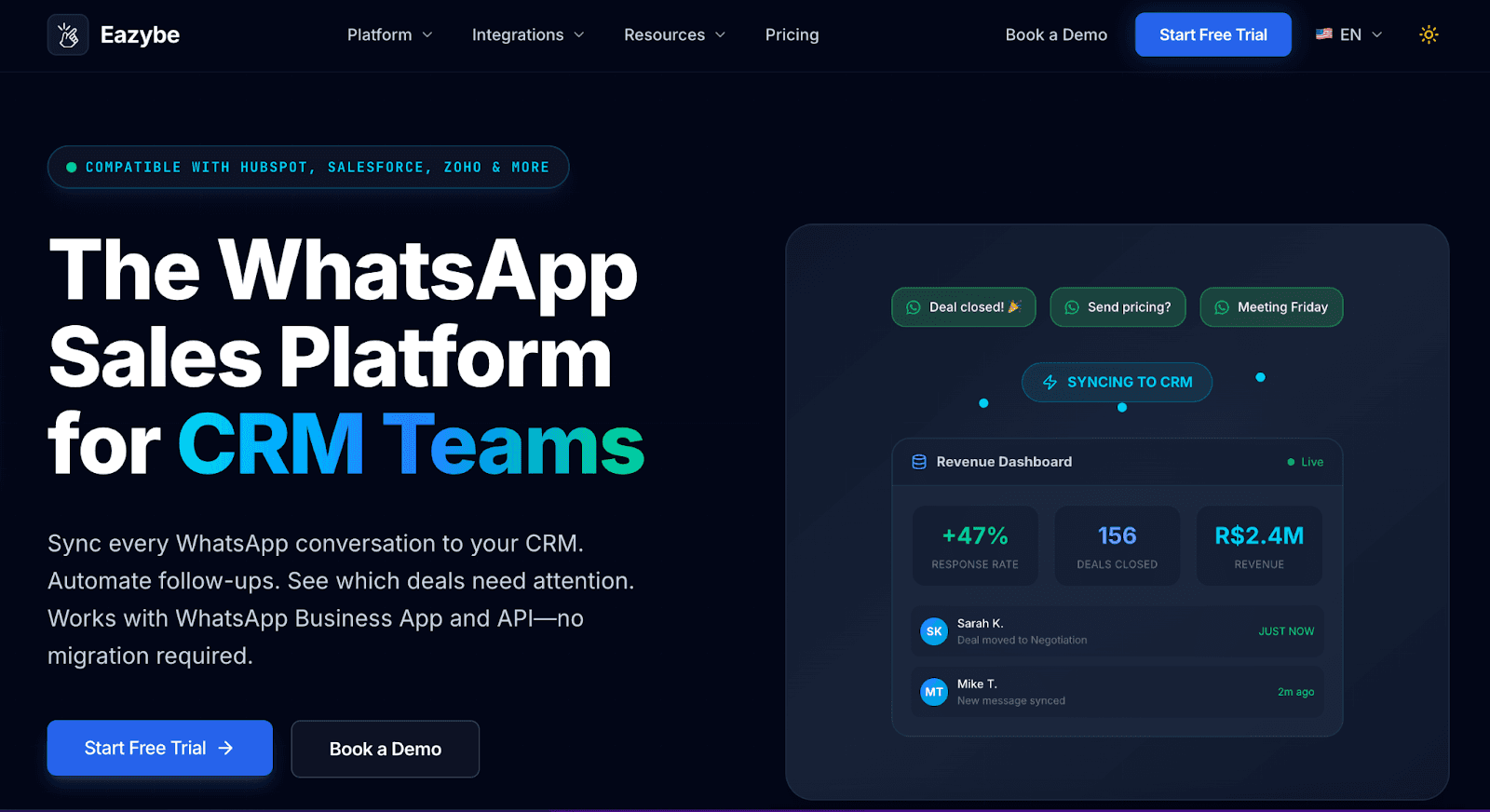Click the hero Start Free Trial button

pos(160,748)
